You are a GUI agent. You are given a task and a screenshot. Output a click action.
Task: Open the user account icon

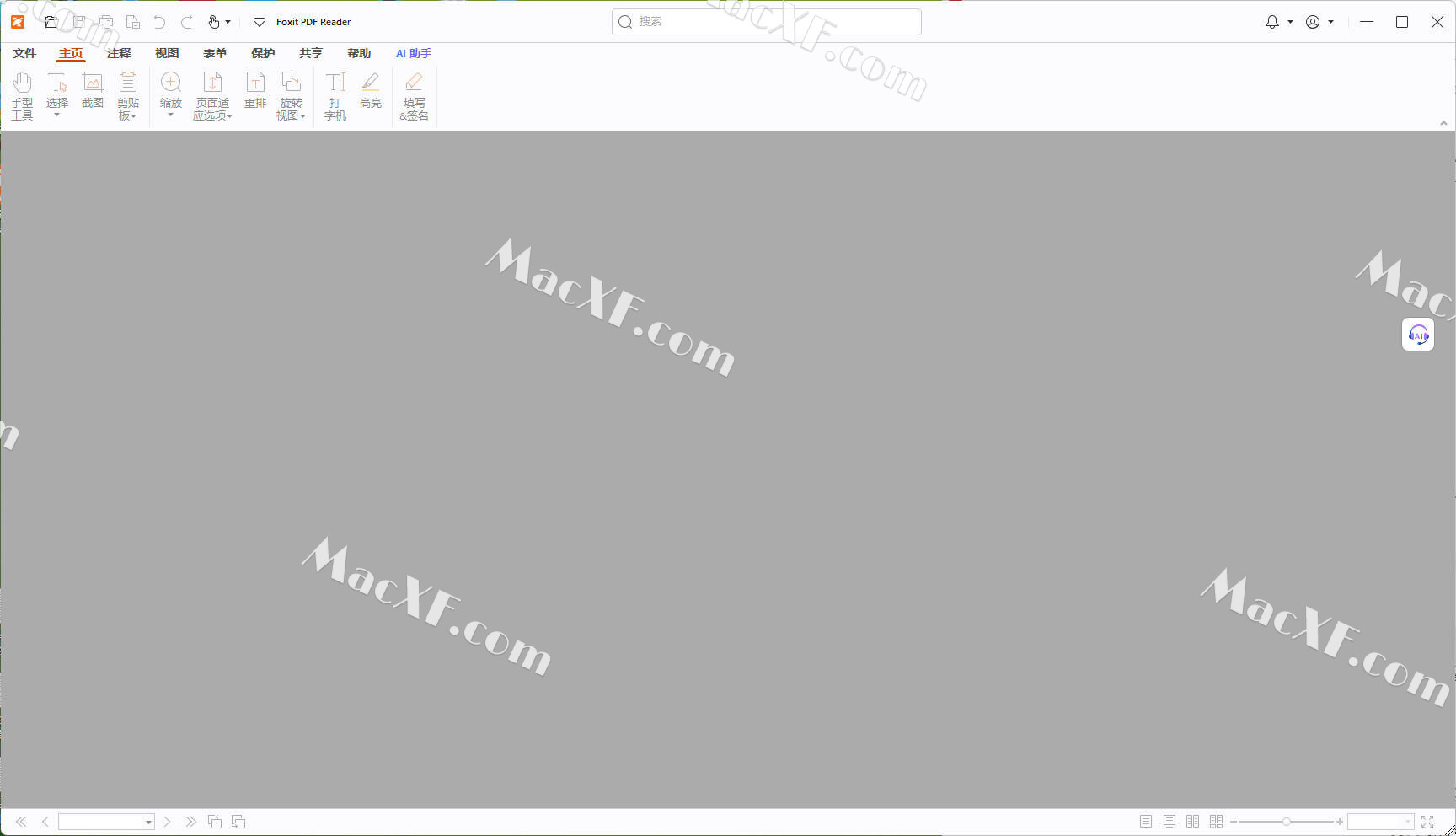click(x=1313, y=22)
